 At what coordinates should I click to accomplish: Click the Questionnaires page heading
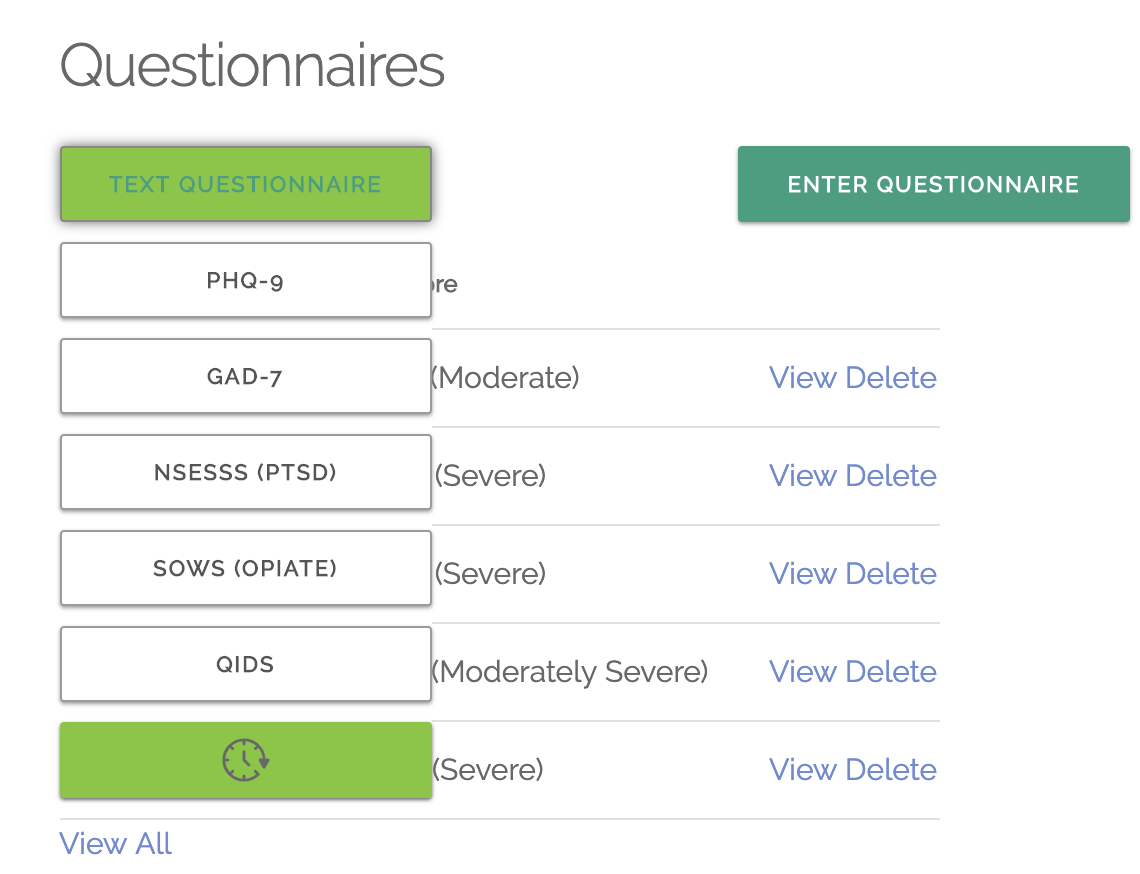[252, 65]
